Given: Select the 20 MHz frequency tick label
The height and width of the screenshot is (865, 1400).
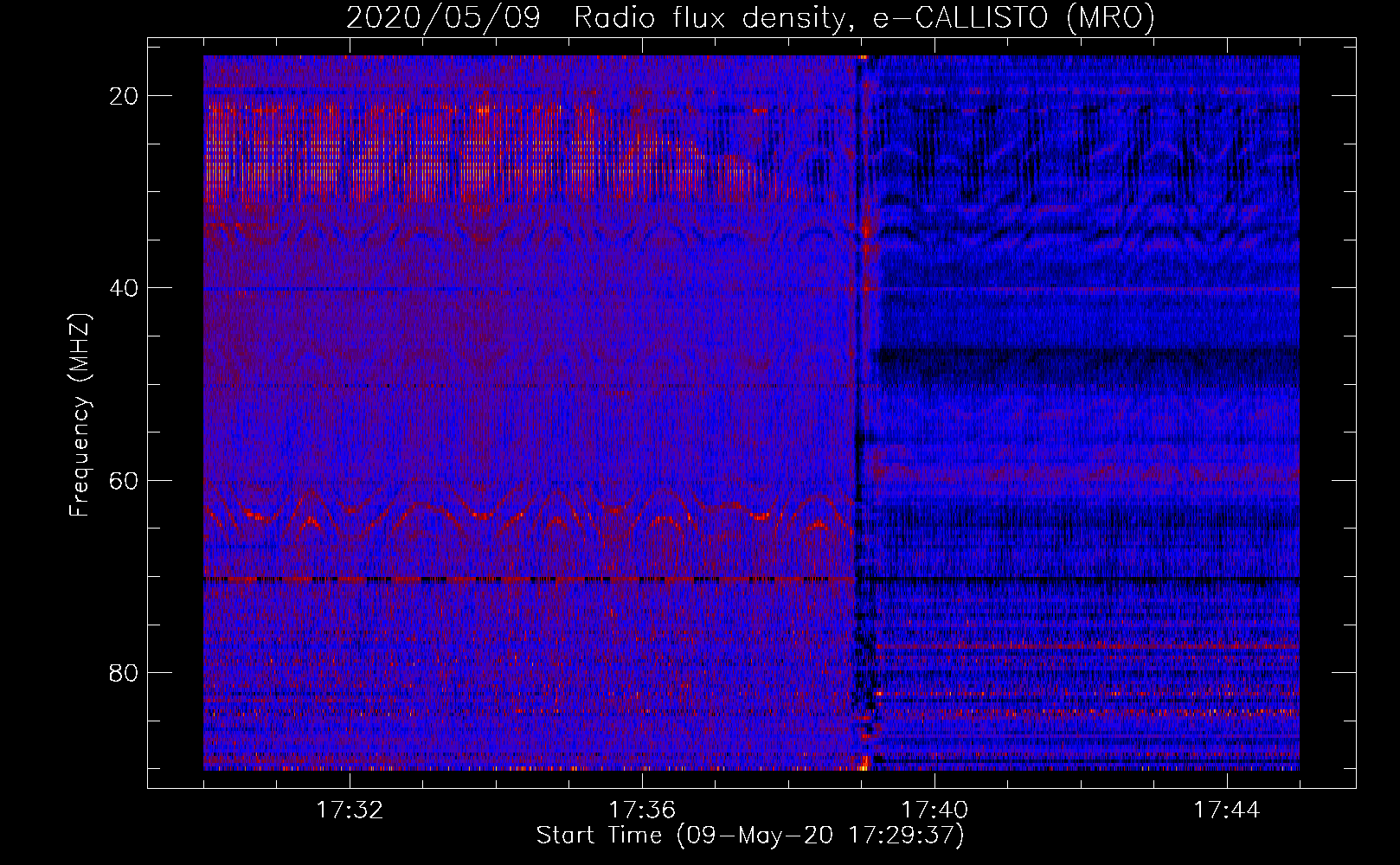Looking at the screenshot, I should [x=125, y=96].
